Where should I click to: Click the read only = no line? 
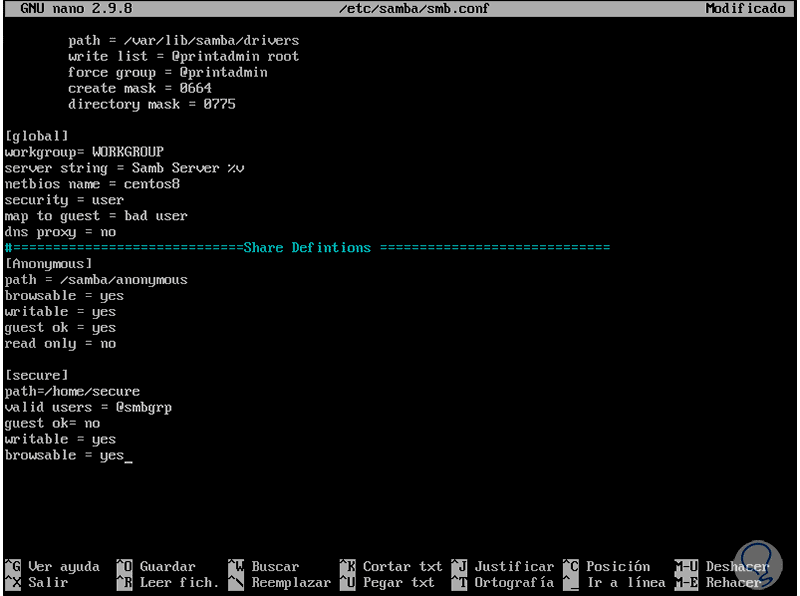tap(60, 344)
